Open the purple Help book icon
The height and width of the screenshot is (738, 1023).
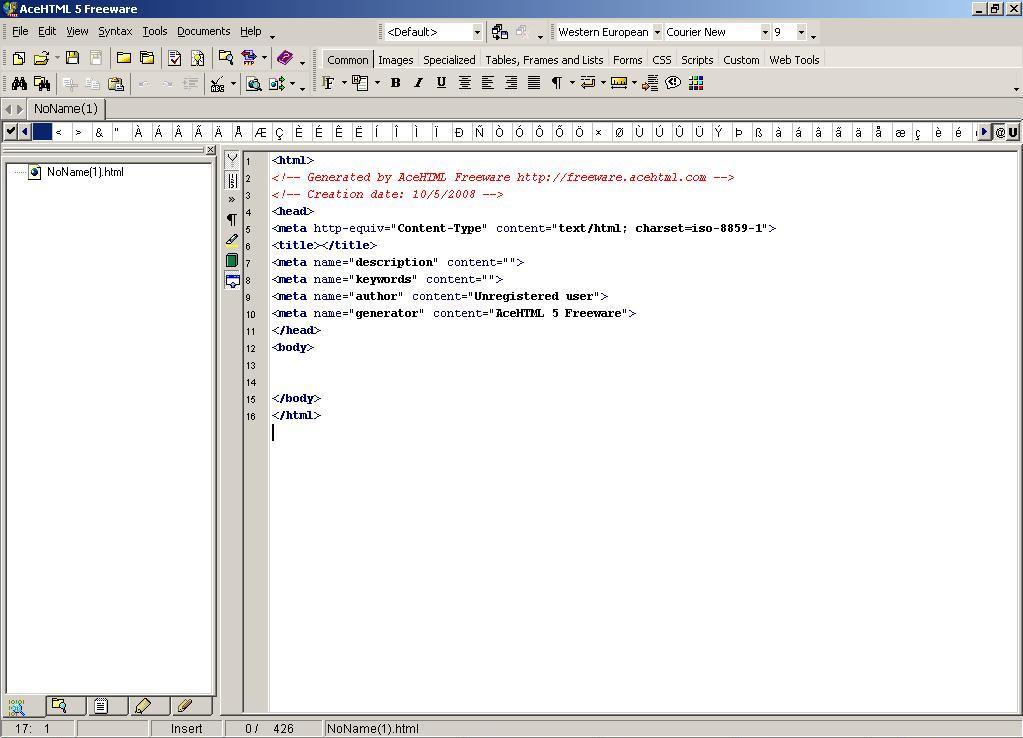click(285, 58)
